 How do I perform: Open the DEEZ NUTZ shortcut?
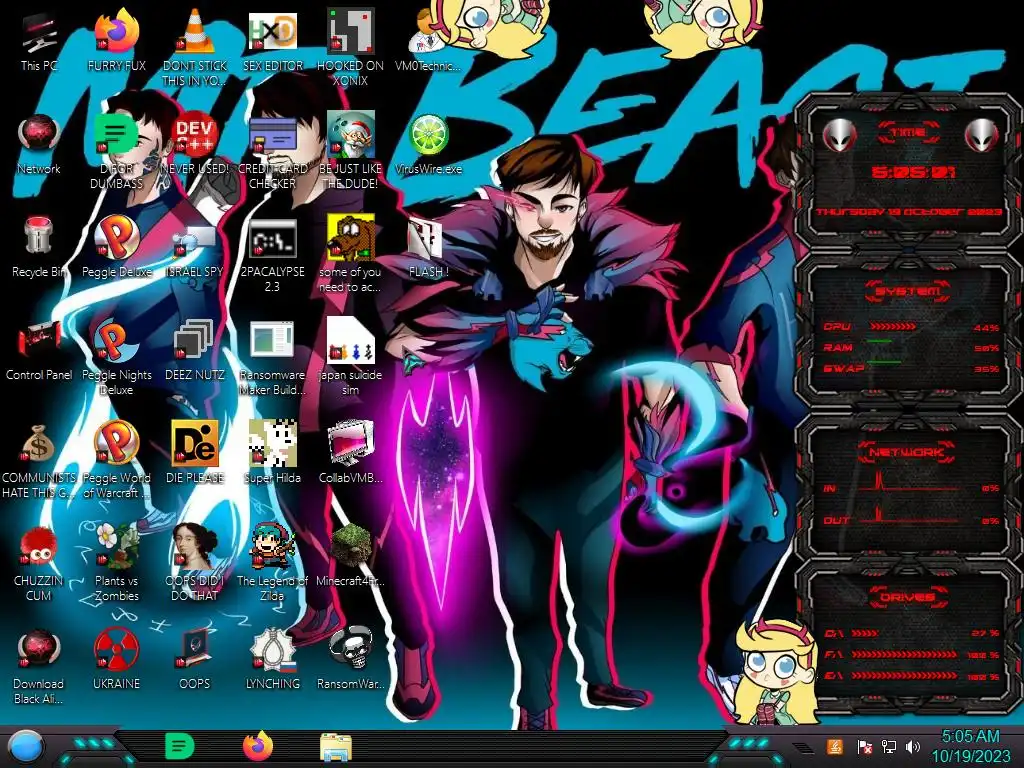(x=195, y=350)
